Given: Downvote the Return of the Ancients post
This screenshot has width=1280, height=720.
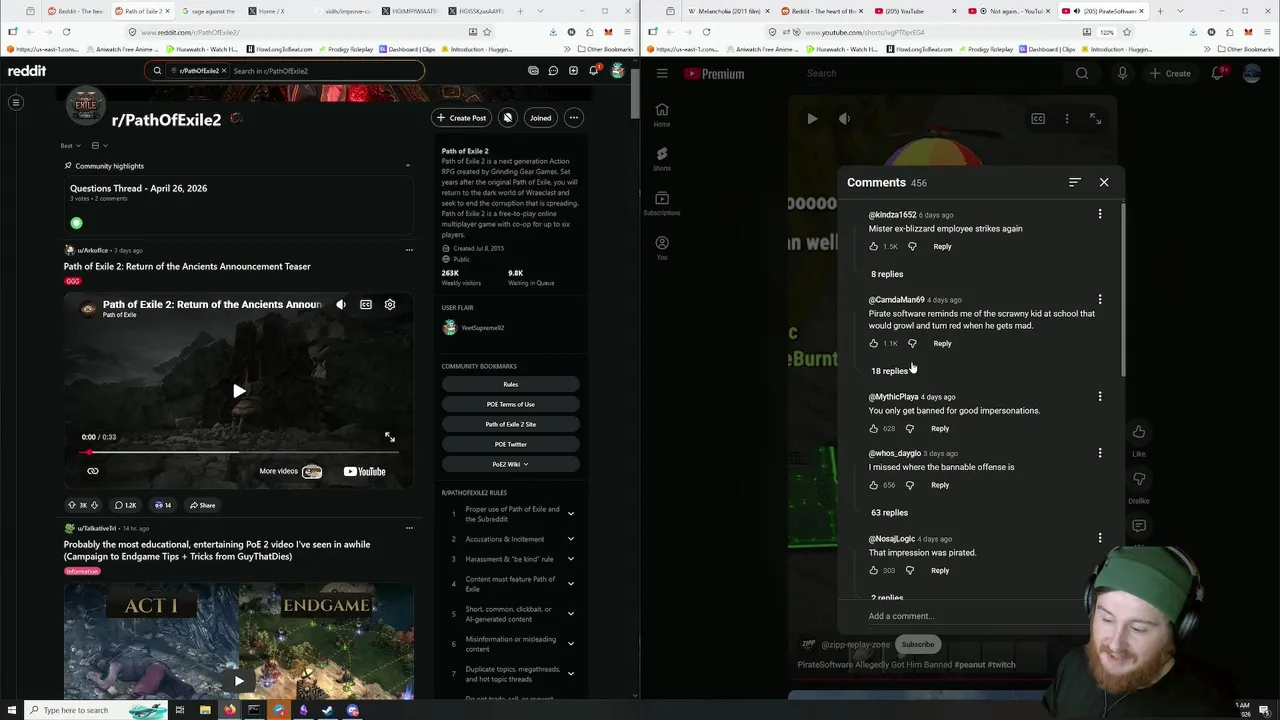Looking at the screenshot, I should (94, 505).
